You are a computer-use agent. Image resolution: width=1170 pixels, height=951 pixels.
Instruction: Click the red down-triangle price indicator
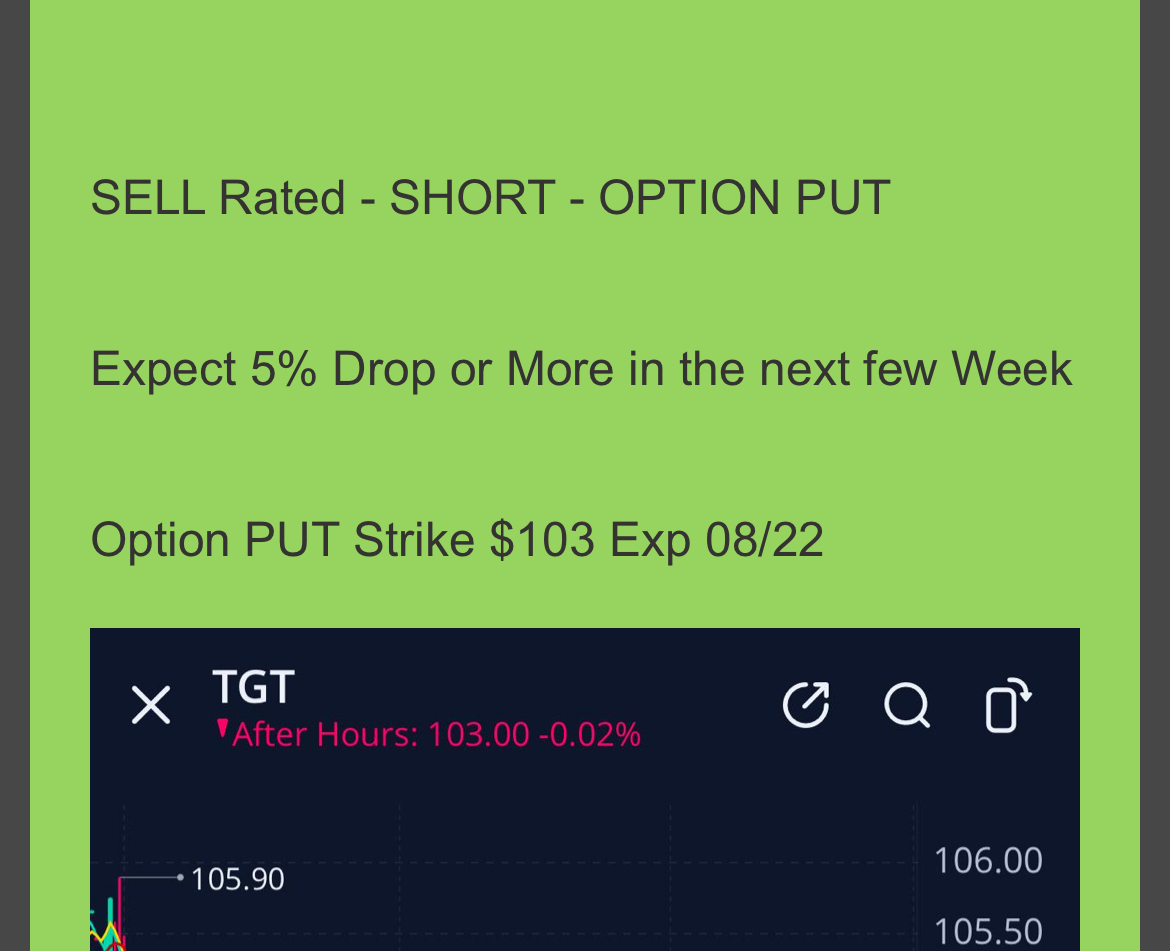click(x=222, y=729)
